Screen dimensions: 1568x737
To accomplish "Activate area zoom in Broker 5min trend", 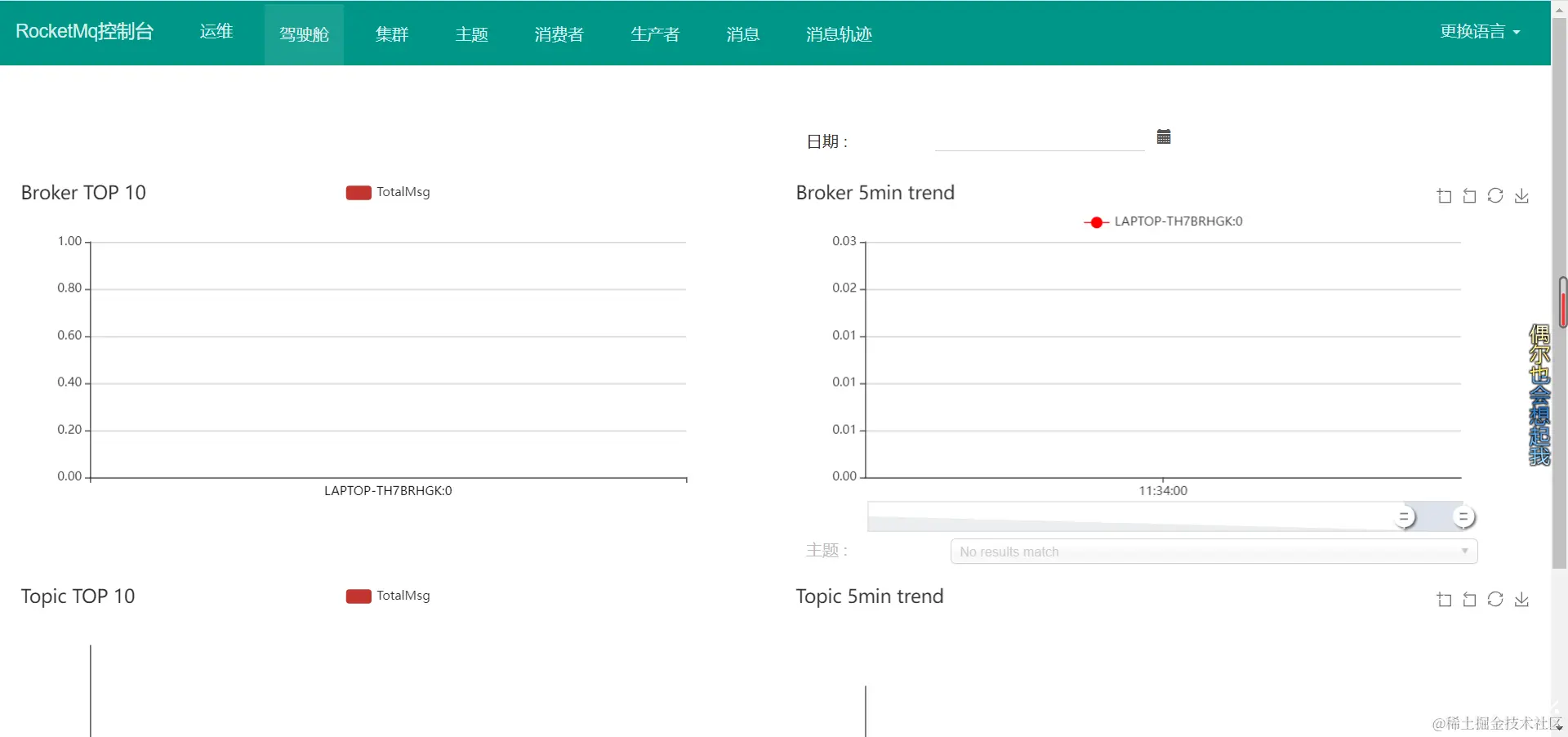I will (1444, 196).
